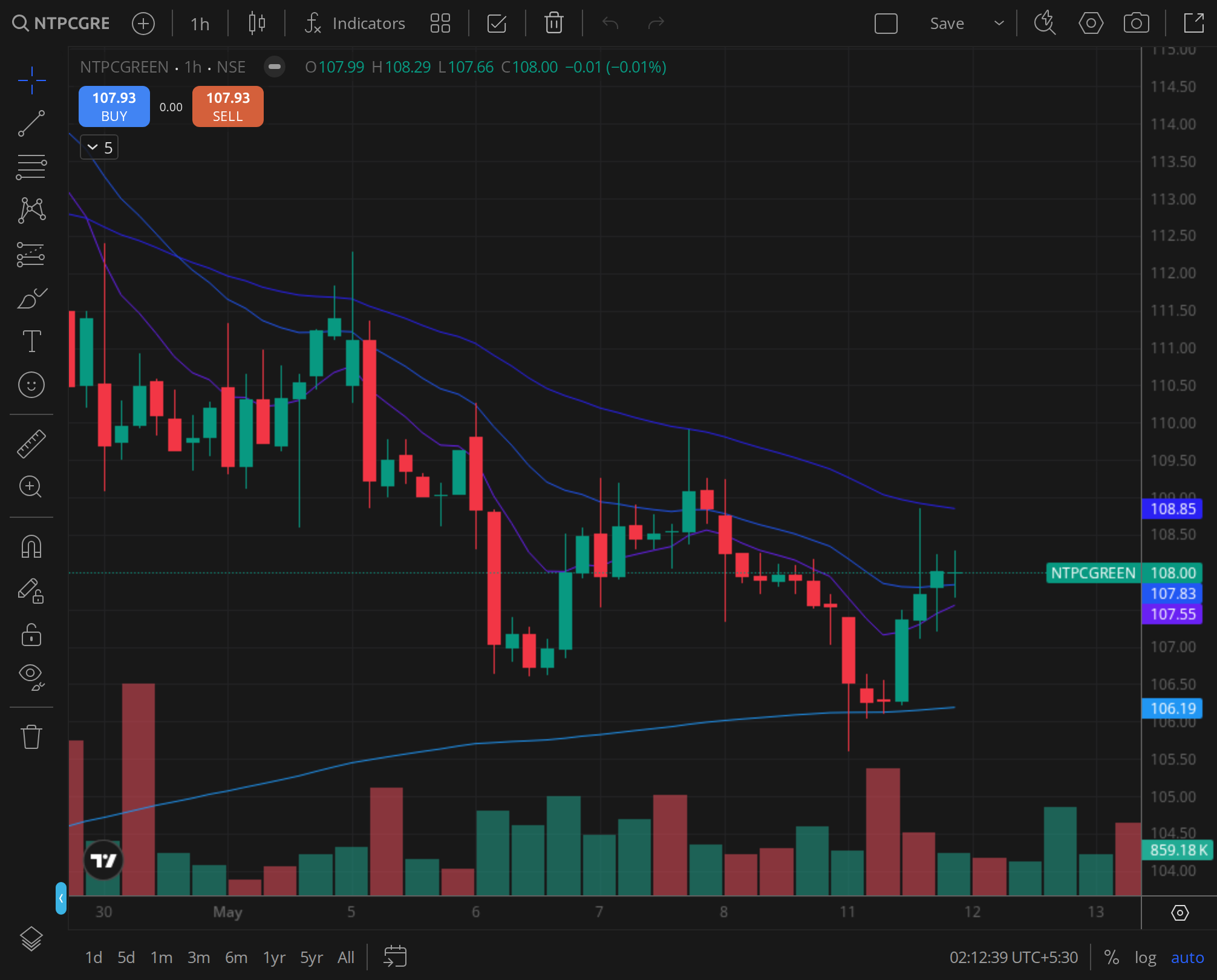Select the pattern drawing tool
This screenshot has width=1217, height=980.
31,211
